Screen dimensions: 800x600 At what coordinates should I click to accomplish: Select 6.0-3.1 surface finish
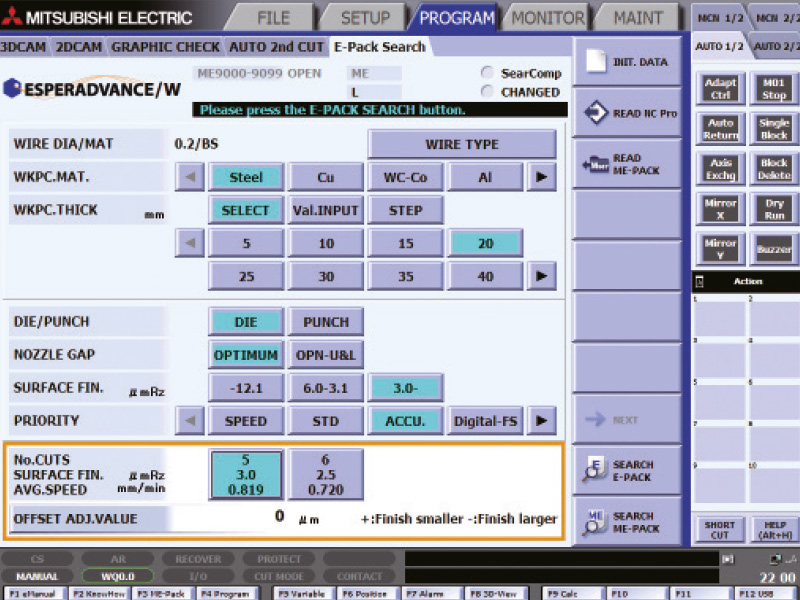[326, 388]
